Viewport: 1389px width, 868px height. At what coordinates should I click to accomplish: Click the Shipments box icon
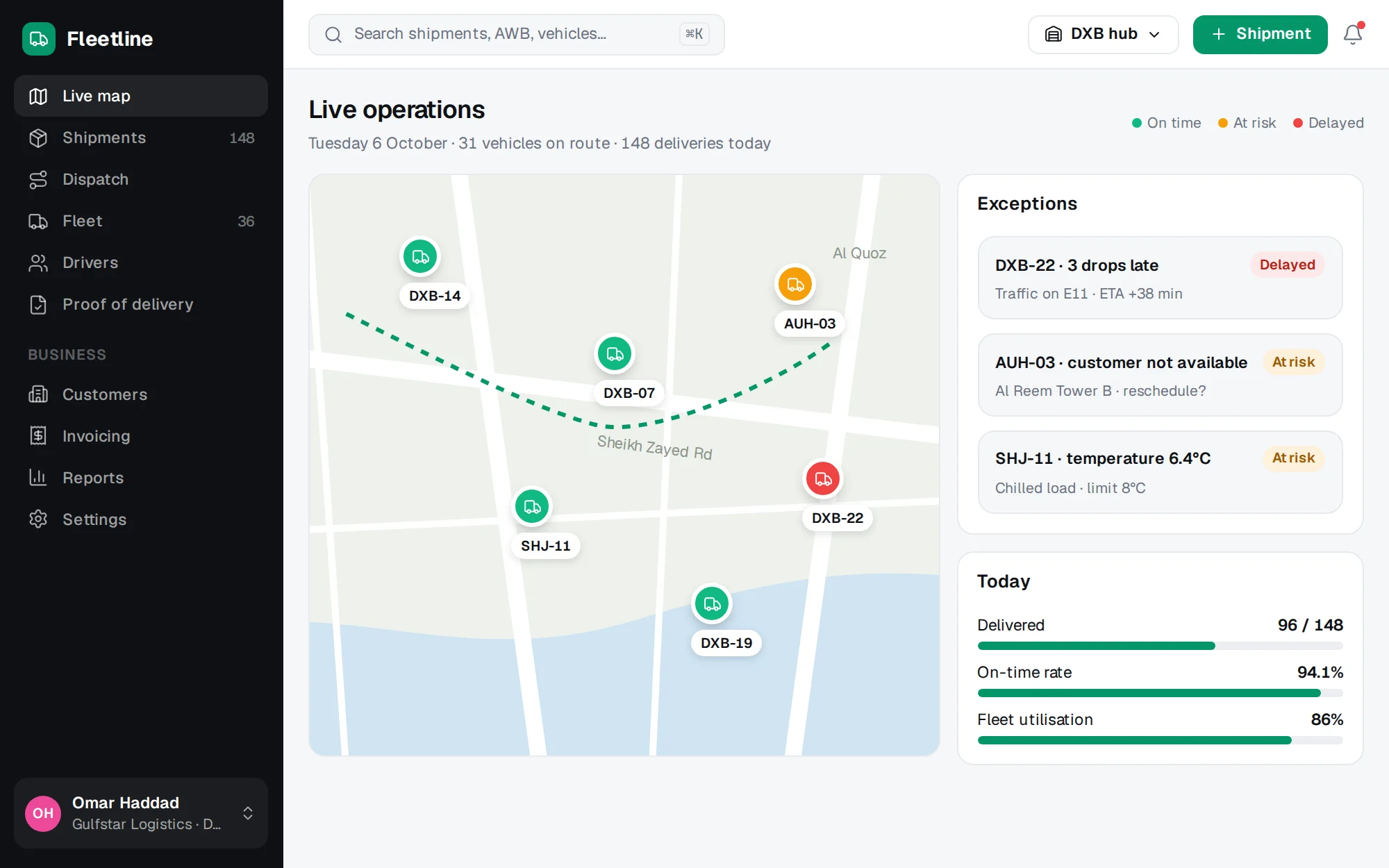pyautogui.click(x=38, y=137)
